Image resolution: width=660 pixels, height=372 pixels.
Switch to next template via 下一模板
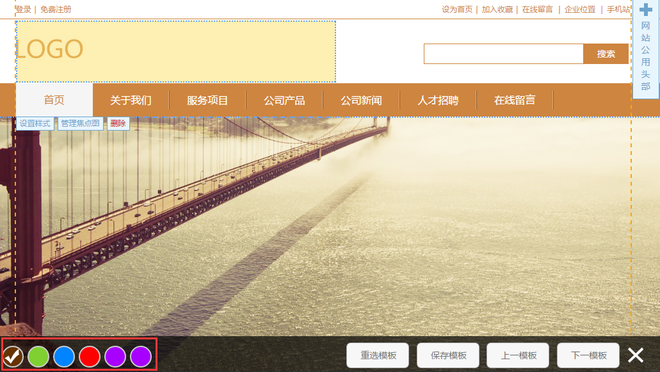[588, 356]
